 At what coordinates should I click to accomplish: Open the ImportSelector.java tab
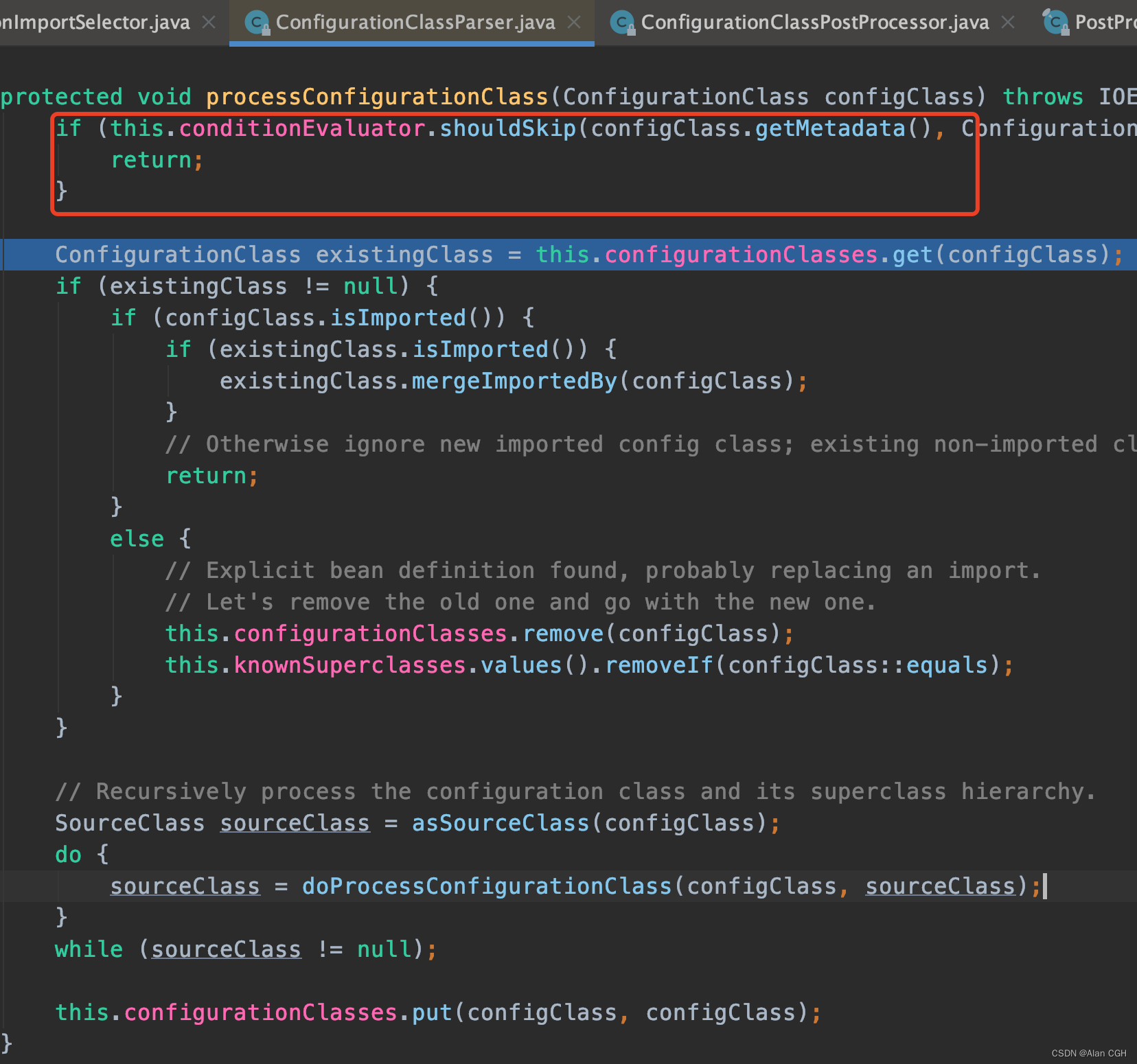(95, 23)
